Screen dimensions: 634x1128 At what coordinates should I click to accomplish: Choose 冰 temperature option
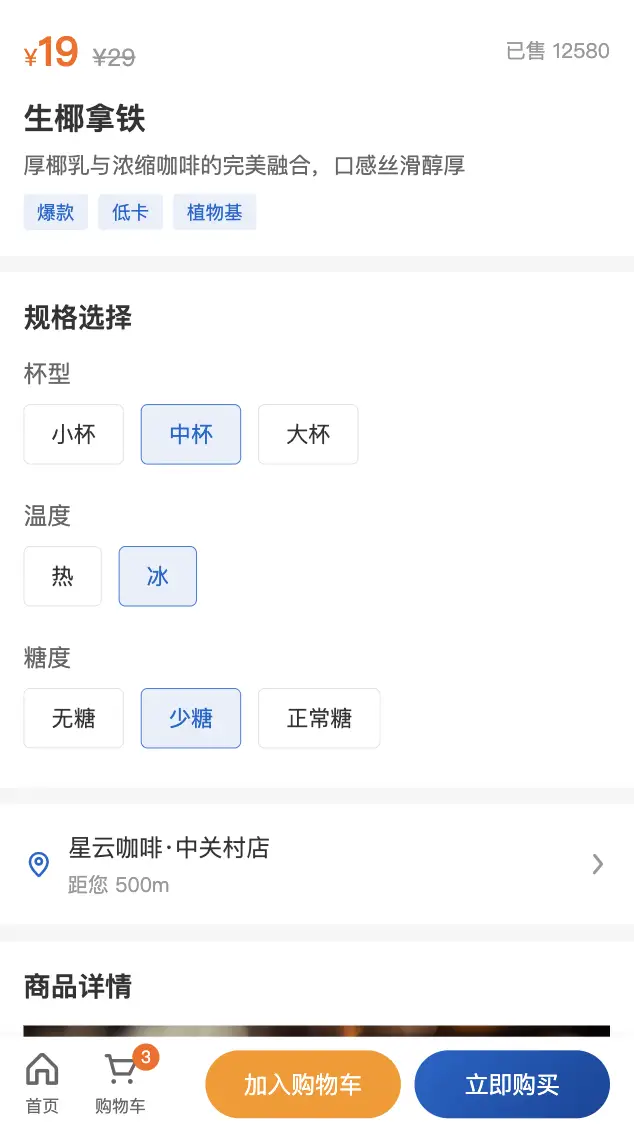(158, 576)
